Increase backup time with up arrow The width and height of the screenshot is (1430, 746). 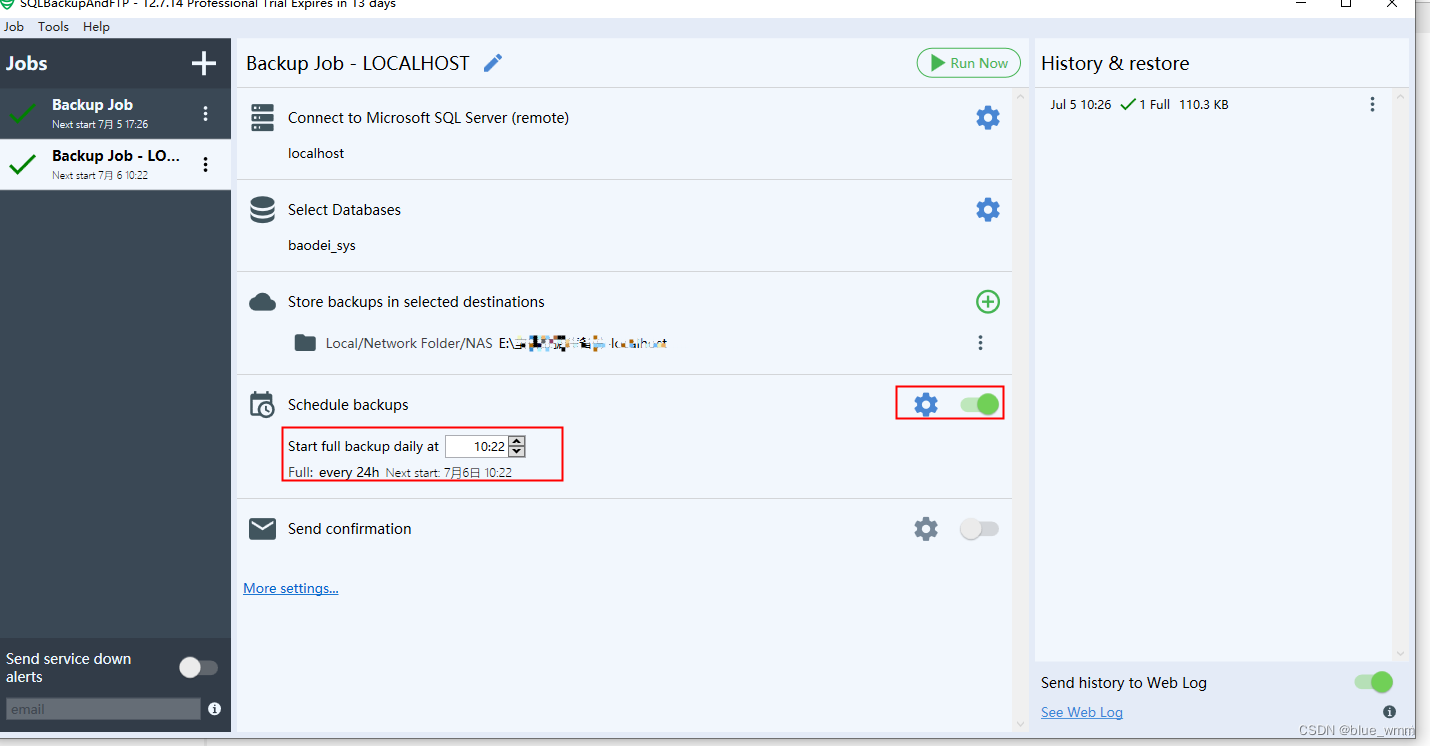[517, 441]
